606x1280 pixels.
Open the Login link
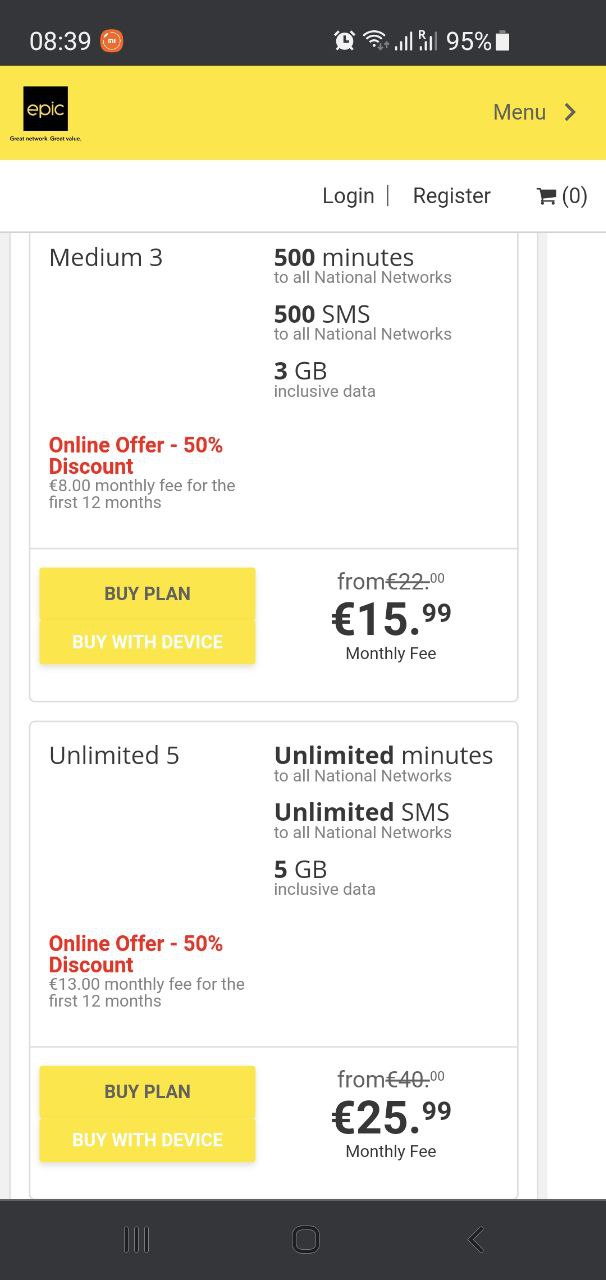click(x=348, y=196)
